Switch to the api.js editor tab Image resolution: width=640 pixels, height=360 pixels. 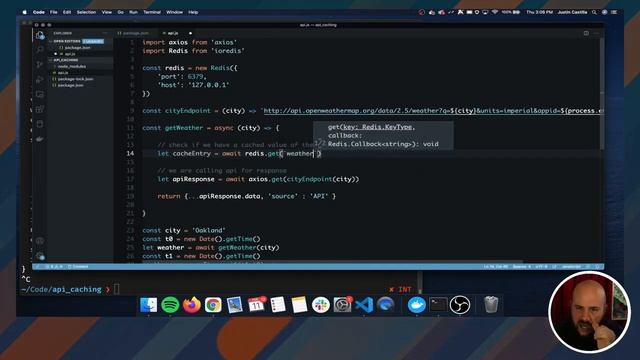coord(173,33)
